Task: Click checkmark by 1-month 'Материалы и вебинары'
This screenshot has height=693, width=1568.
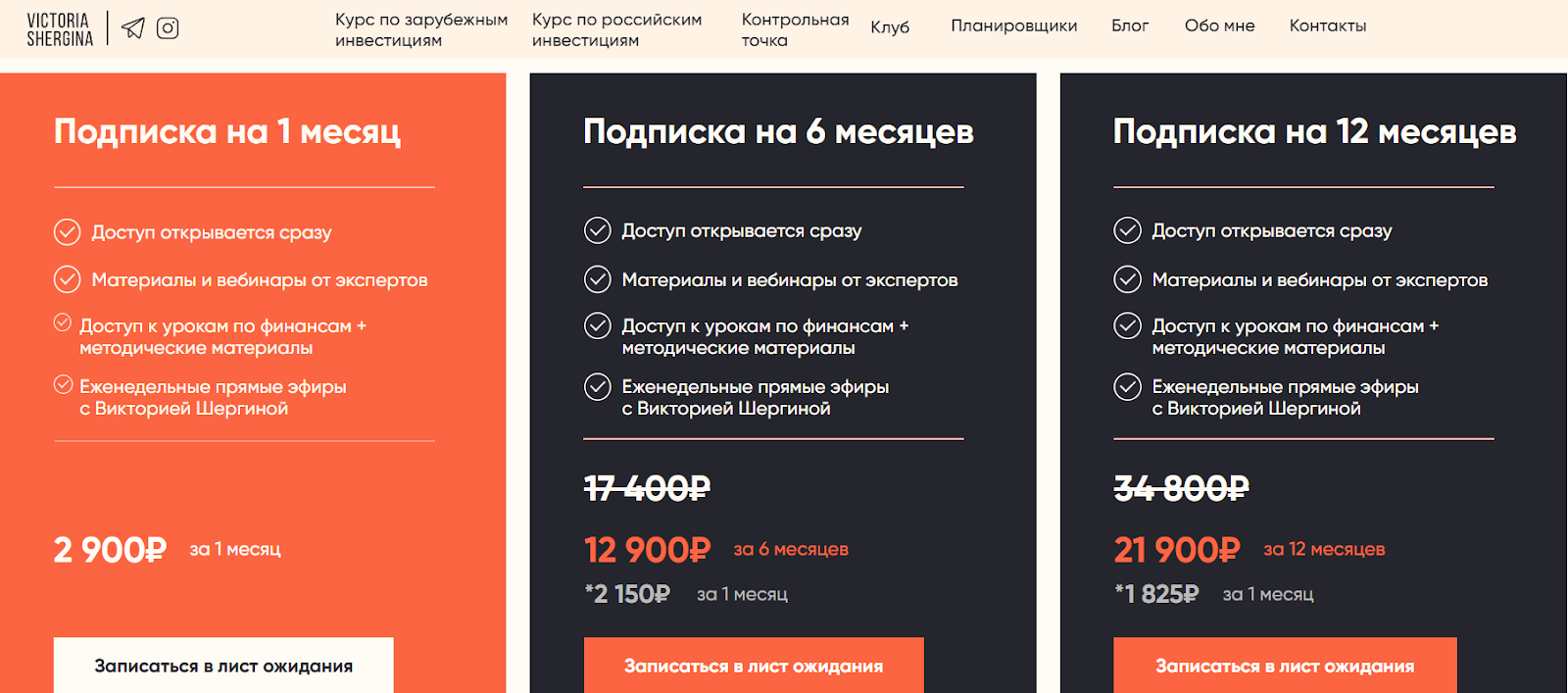Action: [x=67, y=279]
